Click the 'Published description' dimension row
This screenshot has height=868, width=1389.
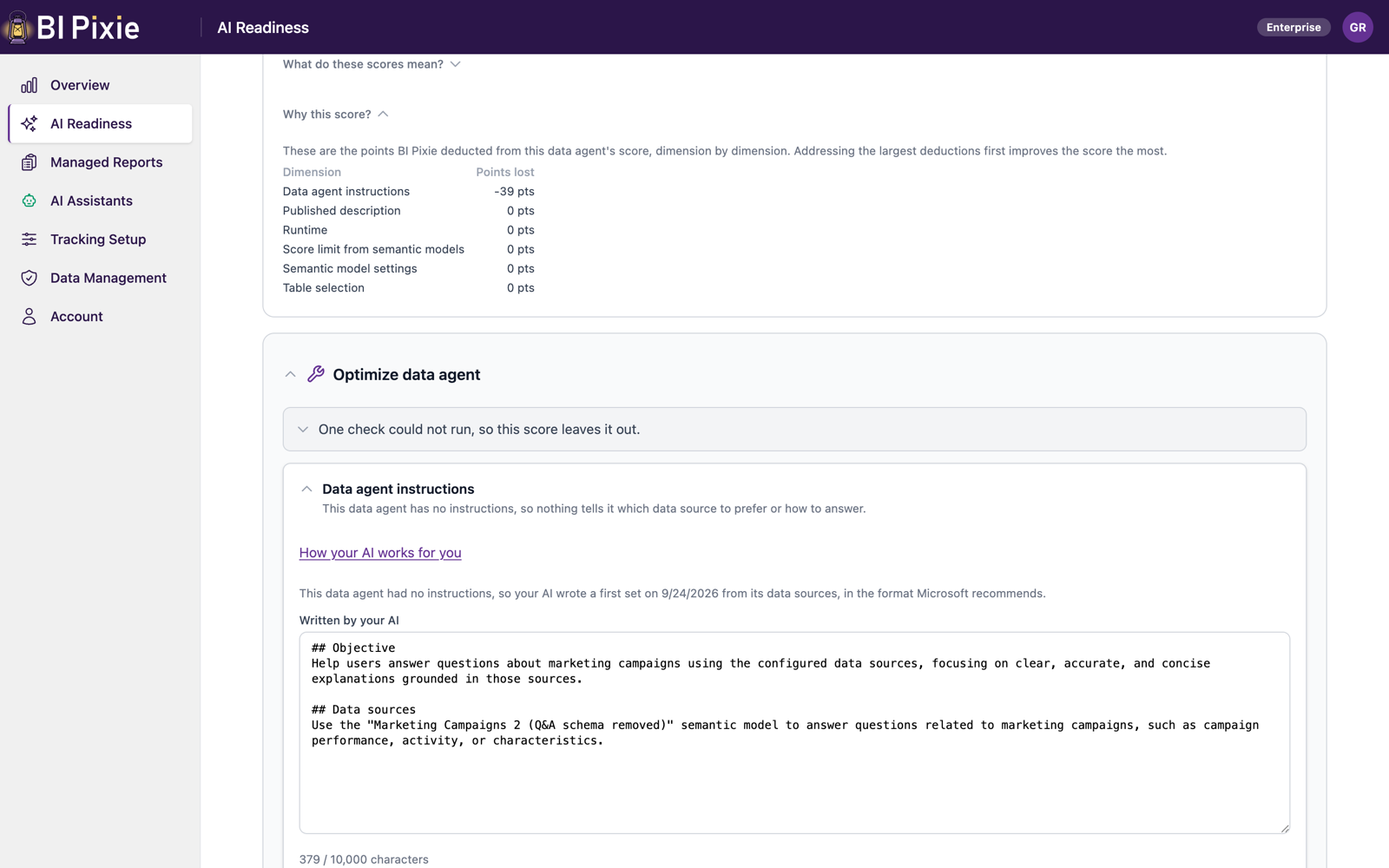pyautogui.click(x=408, y=211)
